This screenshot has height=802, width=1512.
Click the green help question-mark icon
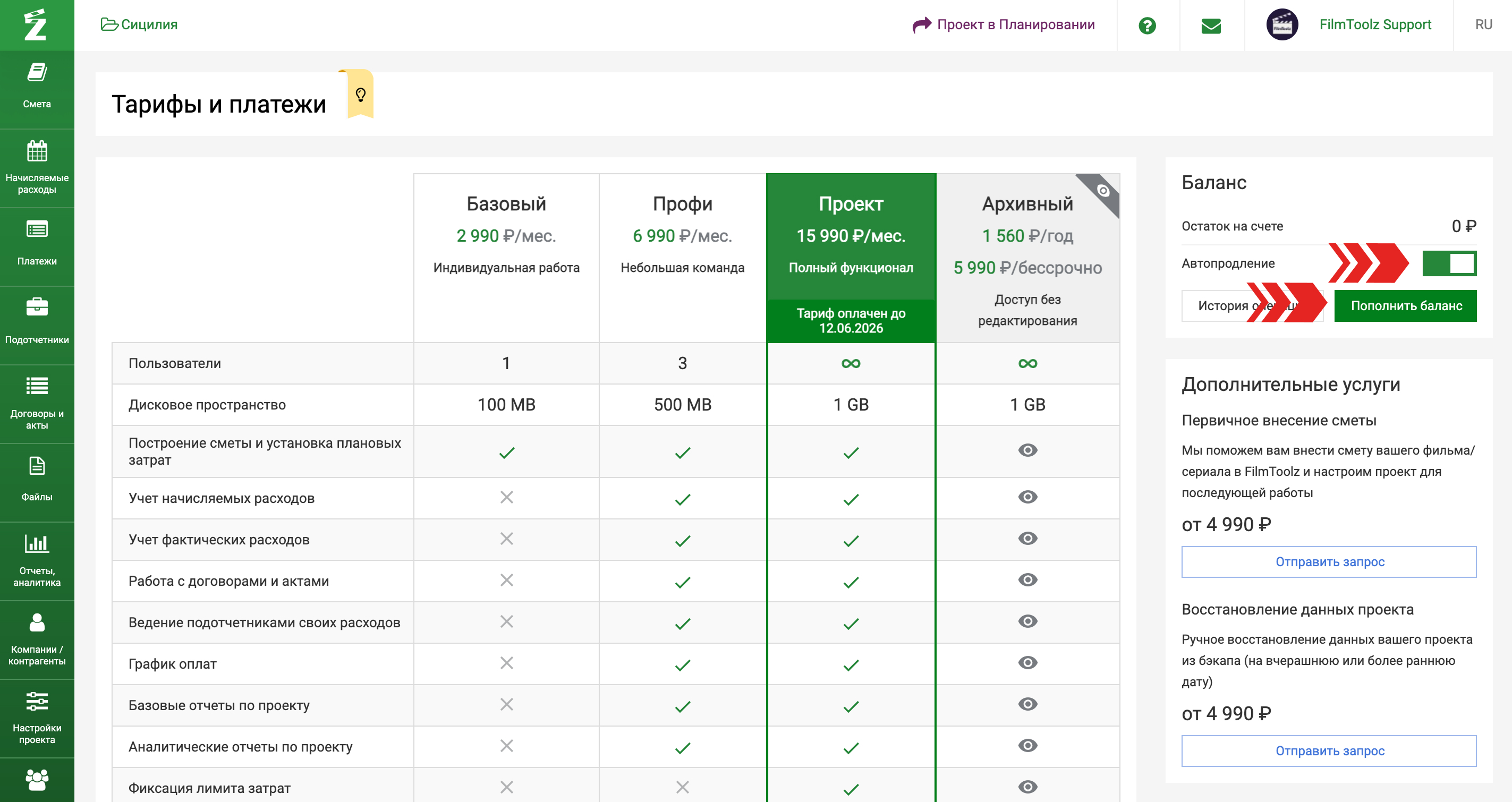pos(1147,25)
